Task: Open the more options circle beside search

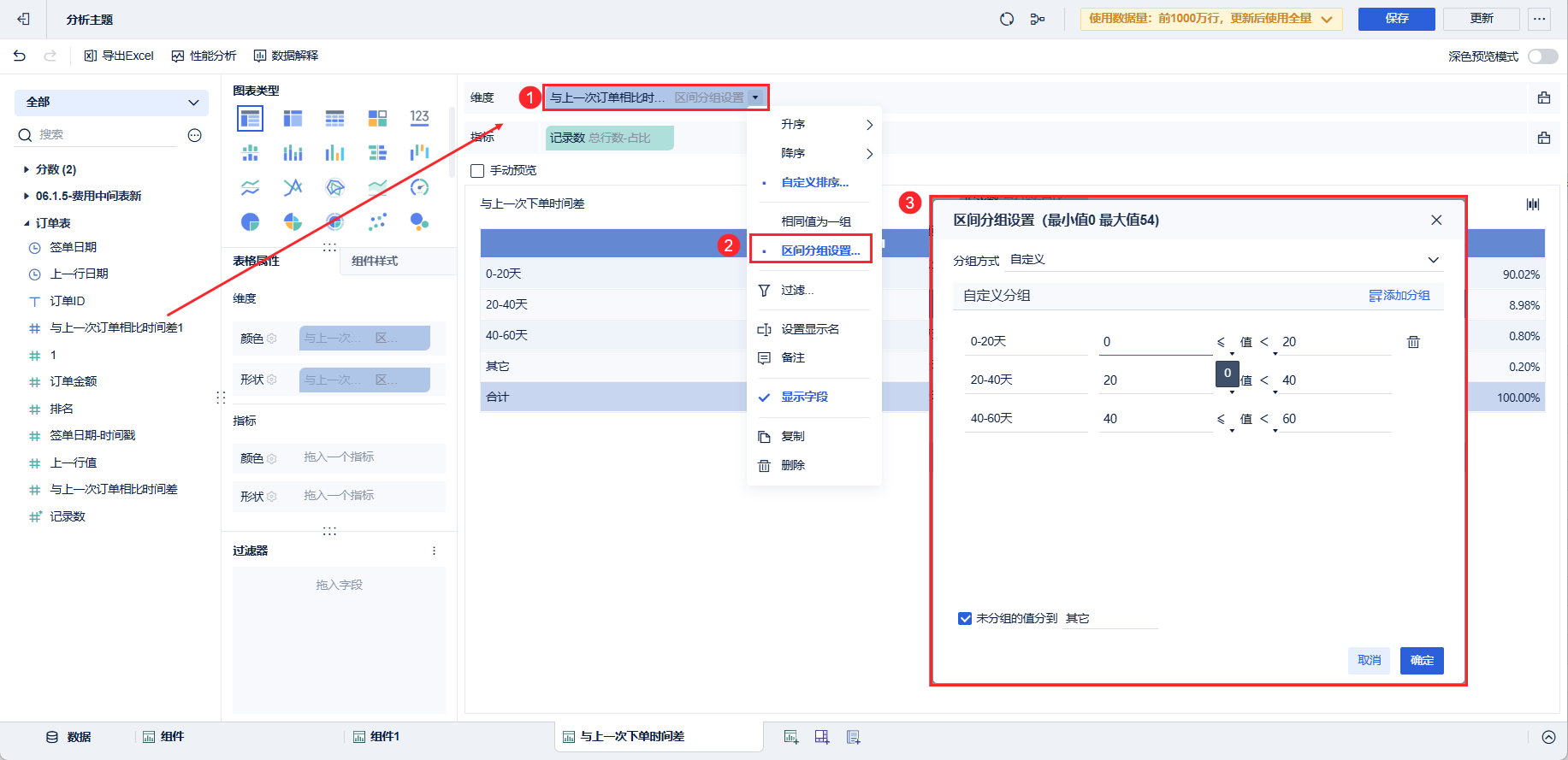Action: [x=195, y=135]
